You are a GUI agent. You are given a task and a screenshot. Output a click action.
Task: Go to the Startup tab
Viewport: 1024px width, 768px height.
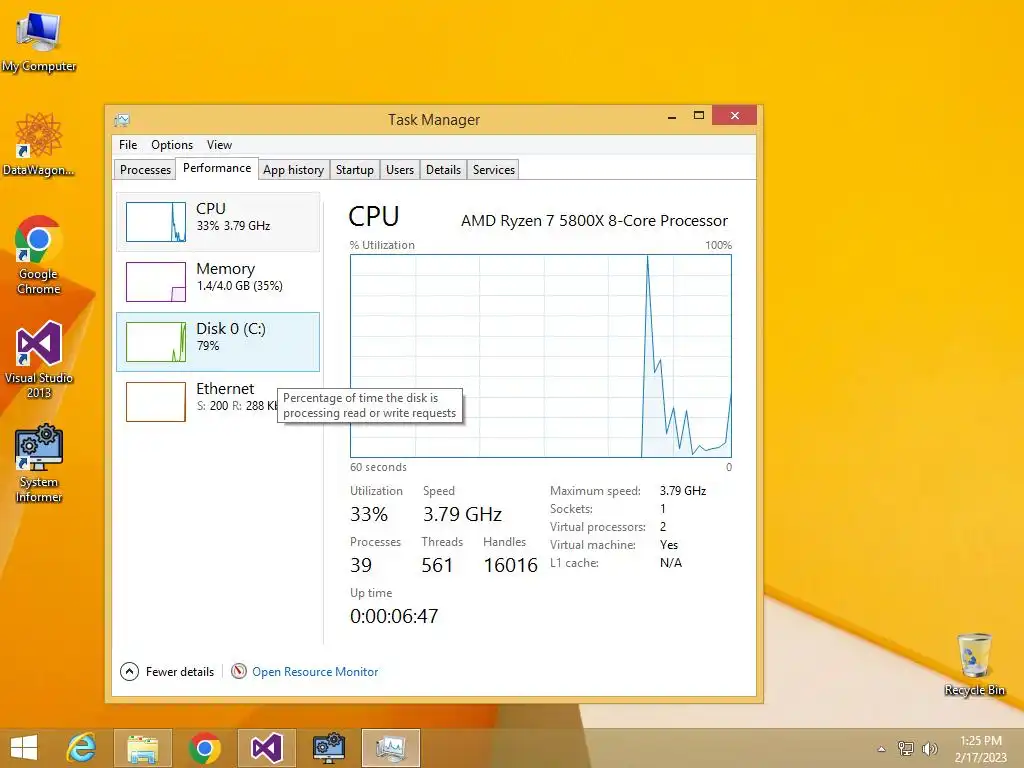[355, 170]
